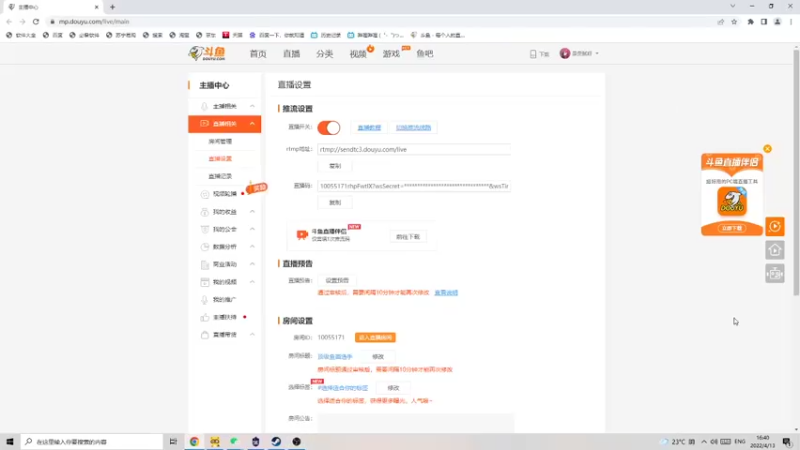
Task: Click the gray robot icon on right edge
Action: [x=774, y=274]
